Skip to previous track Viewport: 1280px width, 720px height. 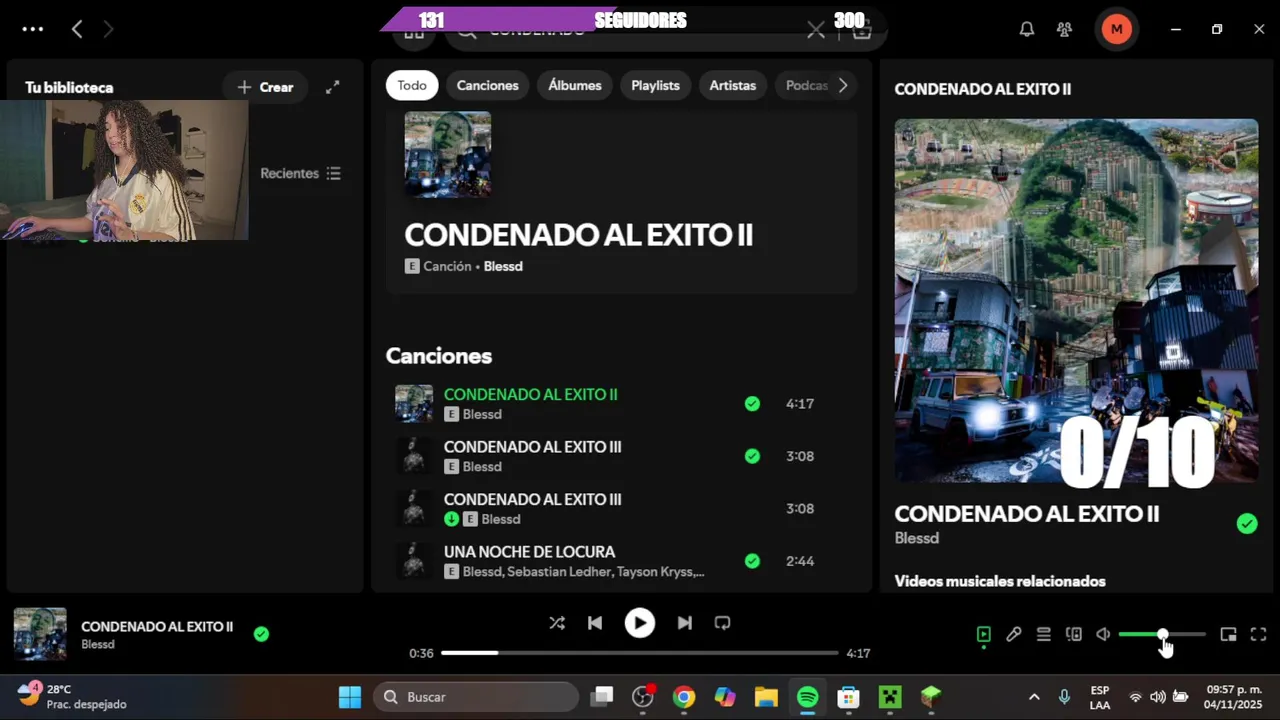pyautogui.click(x=595, y=623)
